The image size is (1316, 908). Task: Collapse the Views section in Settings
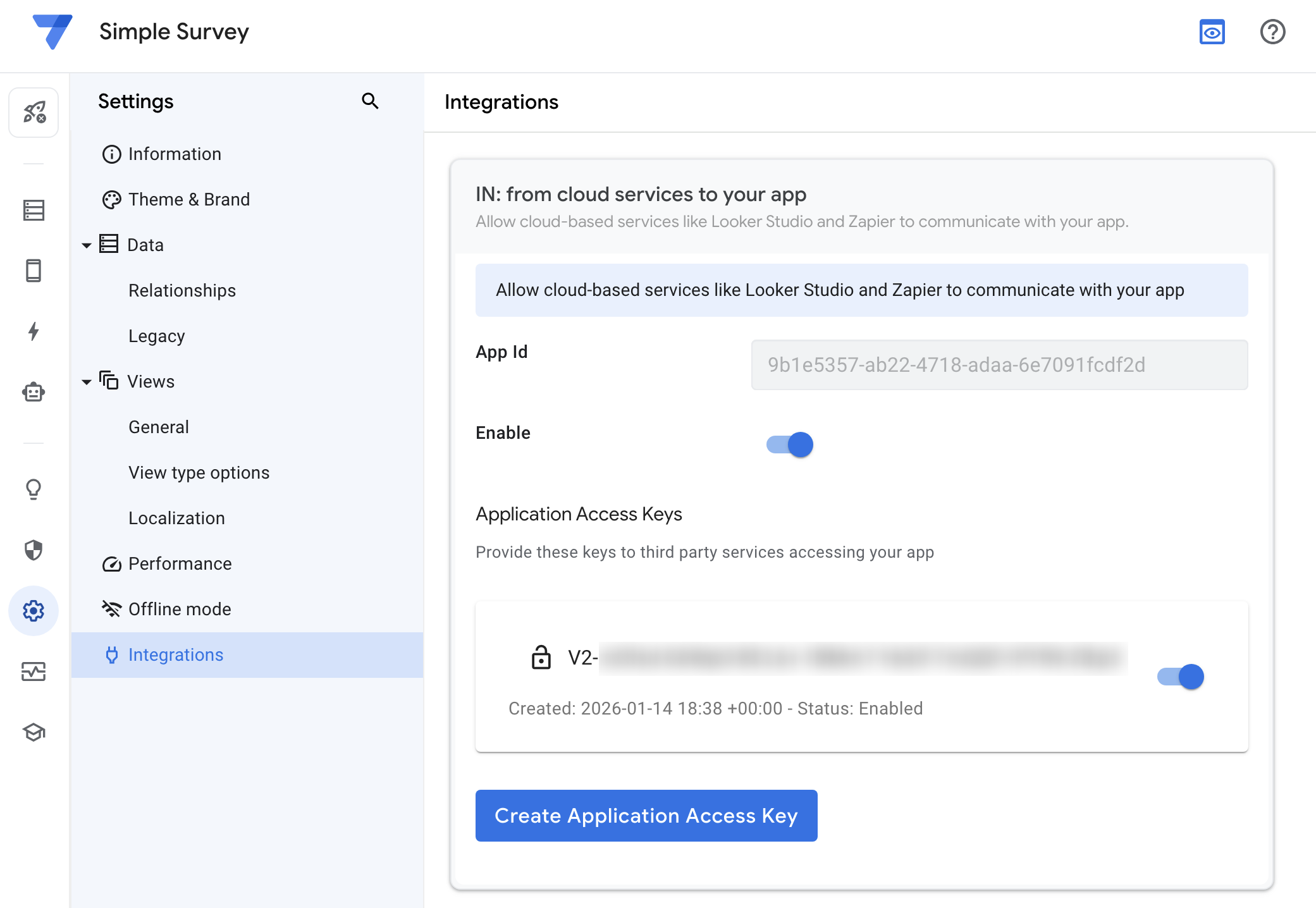[x=87, y=381]
